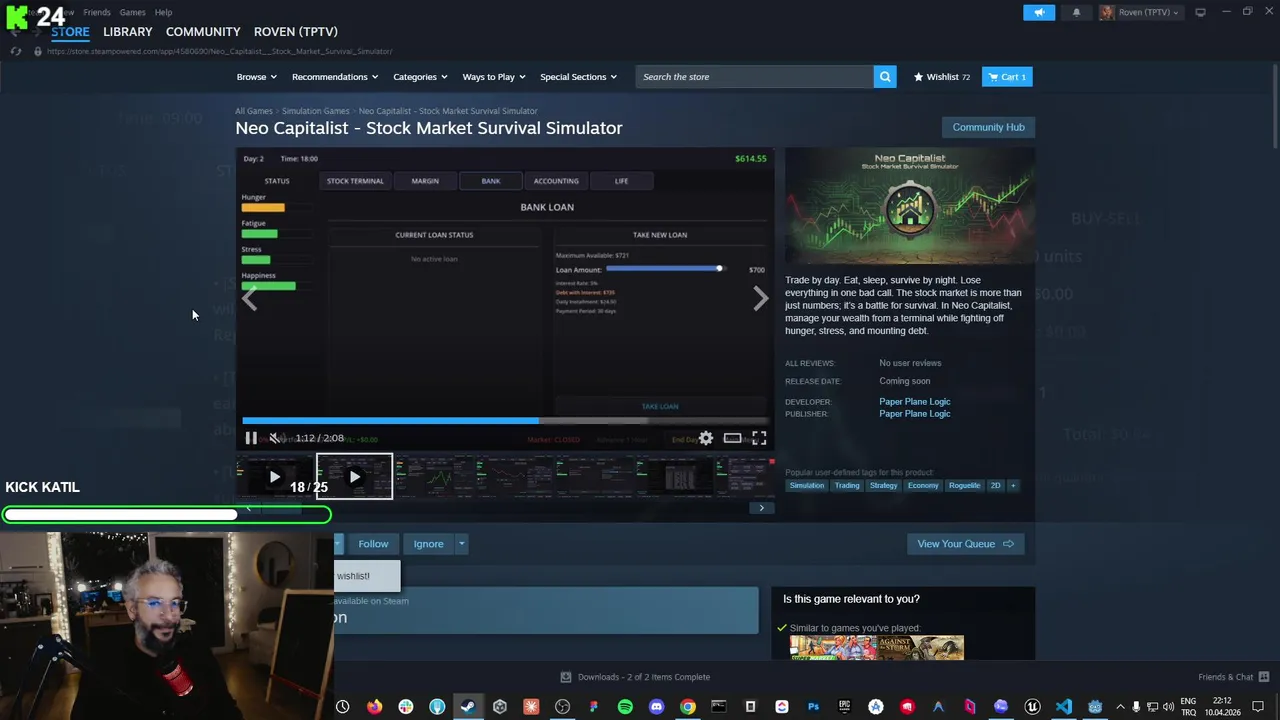Select the 2D tag
The image size is (1280, 720).
tap(995, 486)
